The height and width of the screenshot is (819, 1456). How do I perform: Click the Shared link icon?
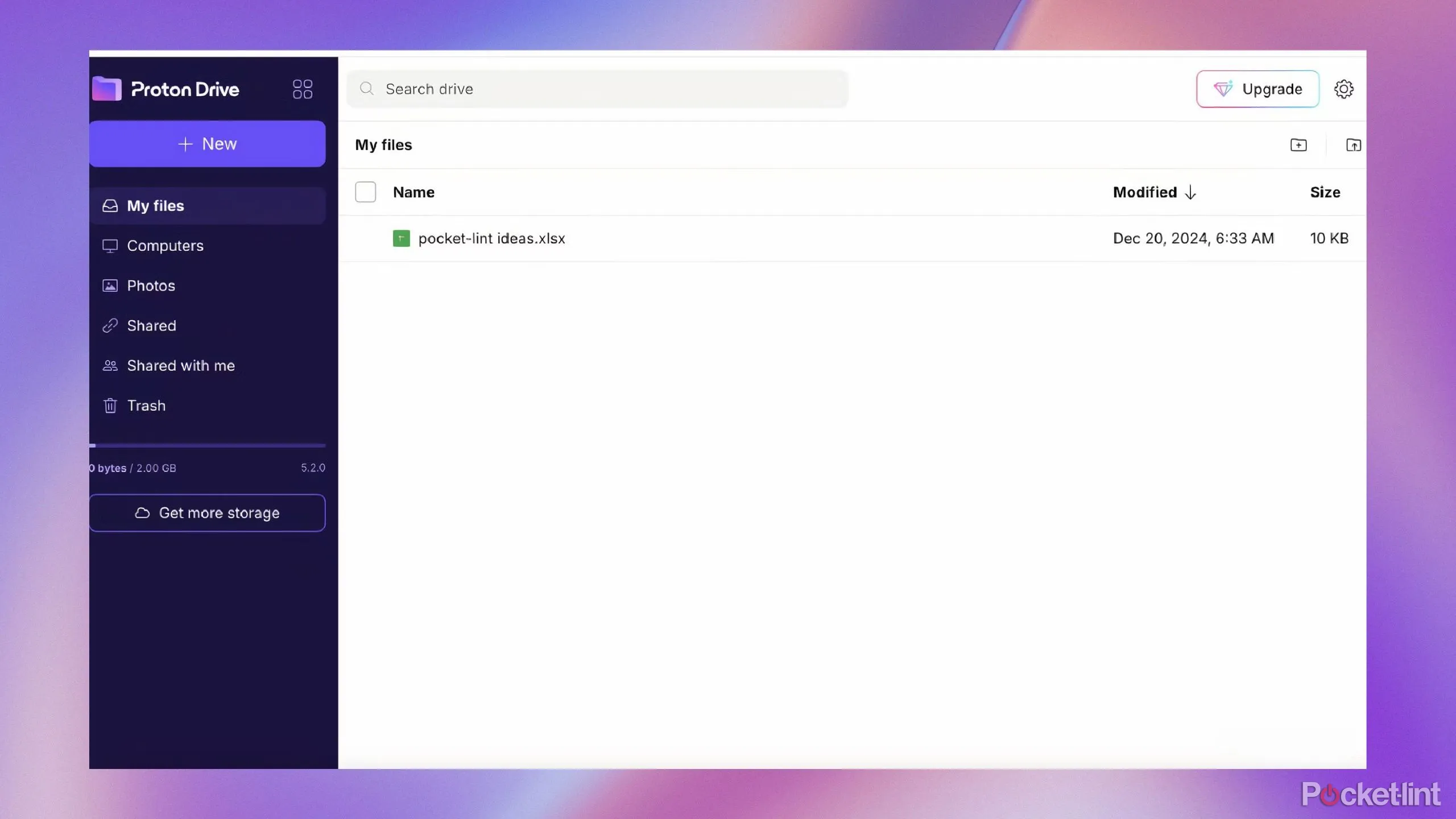pos(109,325)
